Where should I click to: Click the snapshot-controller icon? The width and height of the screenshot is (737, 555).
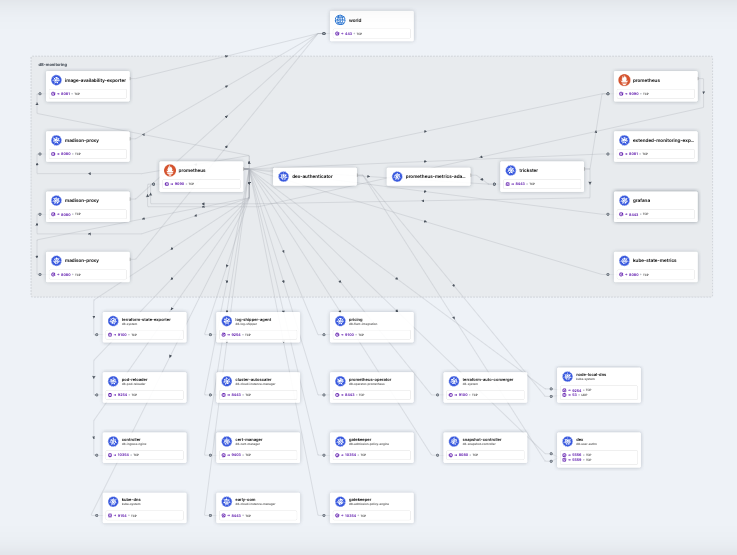[x=454, y=441]
